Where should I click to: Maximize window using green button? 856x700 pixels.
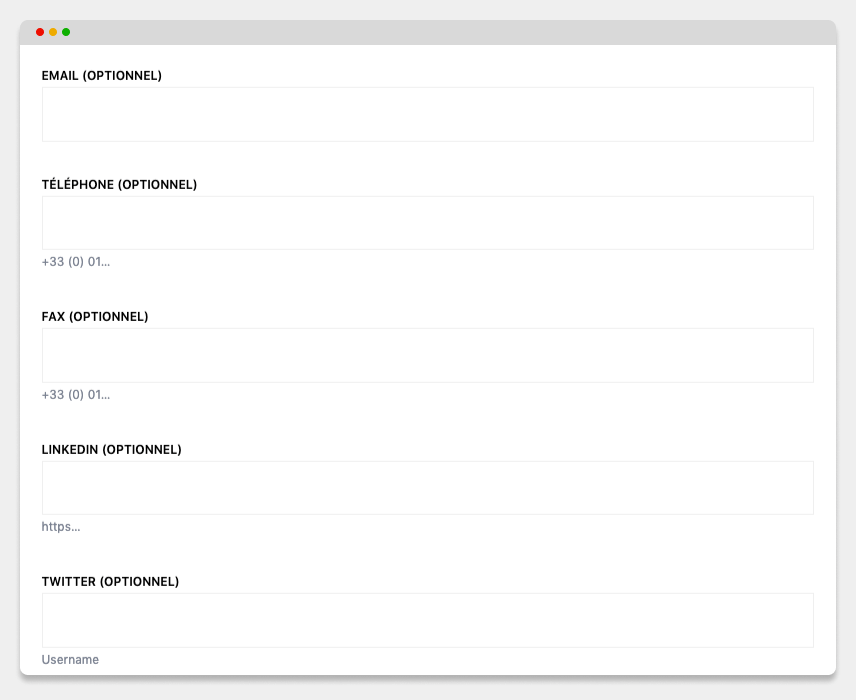[66, 32]
